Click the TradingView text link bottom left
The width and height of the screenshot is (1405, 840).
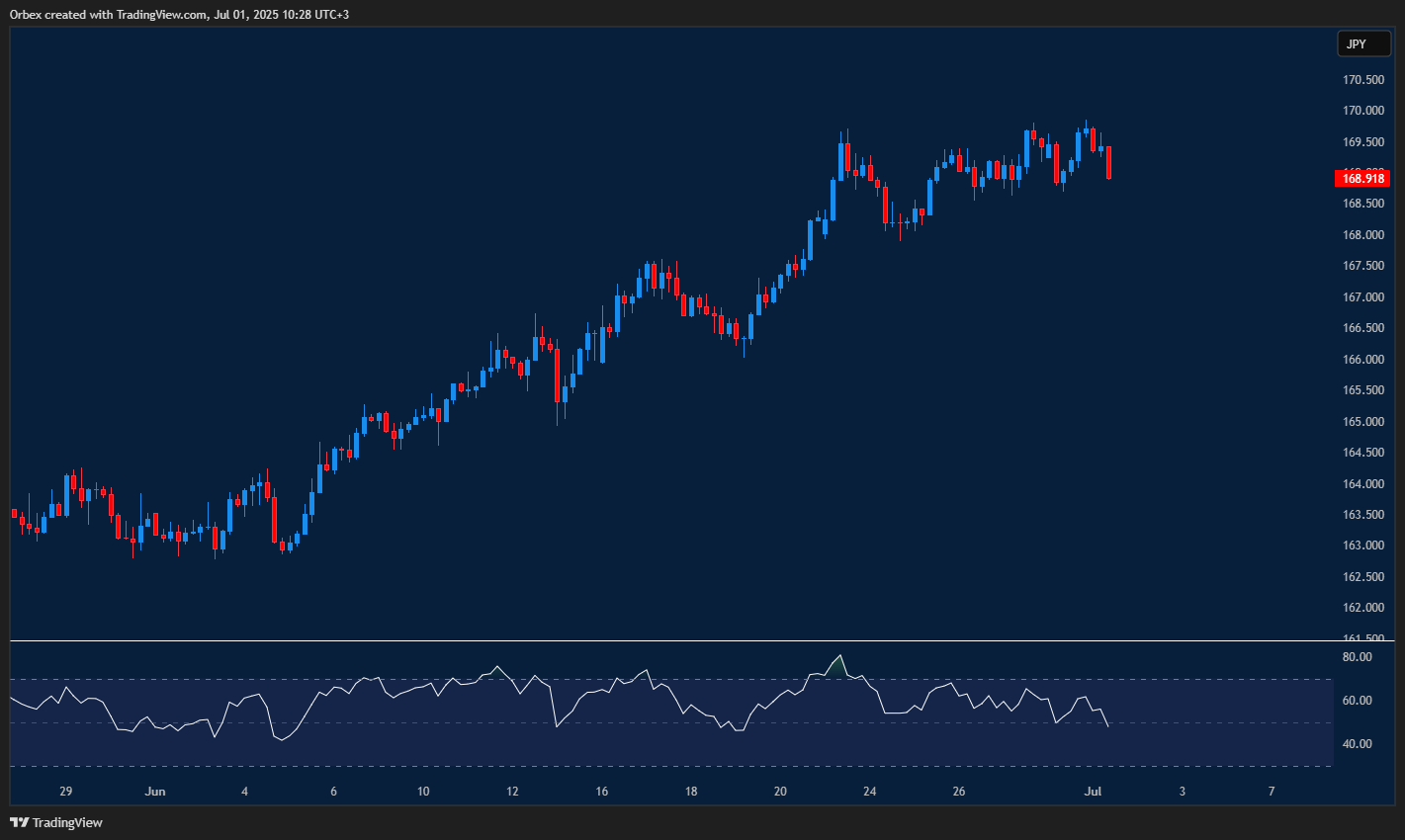[65, 821]
